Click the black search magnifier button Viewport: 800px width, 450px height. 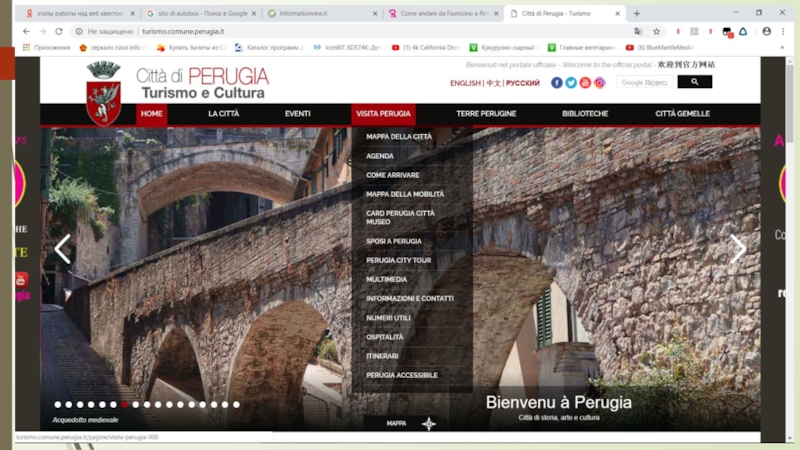pyautogui.click(x=694, y=82)
